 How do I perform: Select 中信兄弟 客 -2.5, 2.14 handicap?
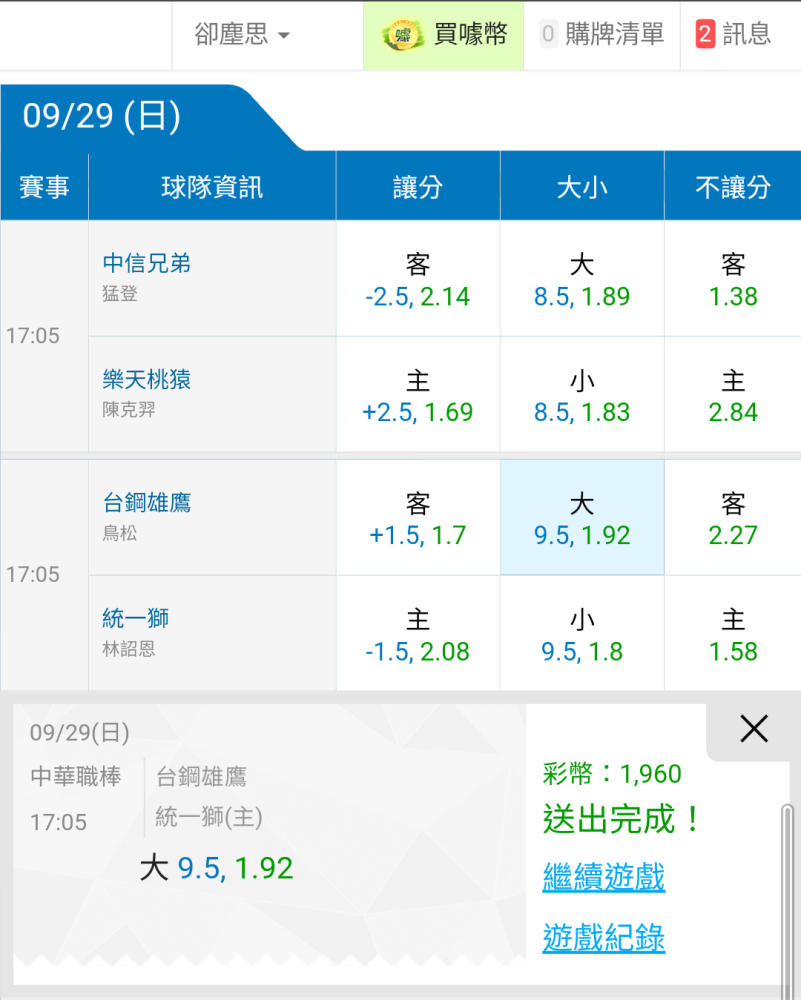[x=418, y=279]
